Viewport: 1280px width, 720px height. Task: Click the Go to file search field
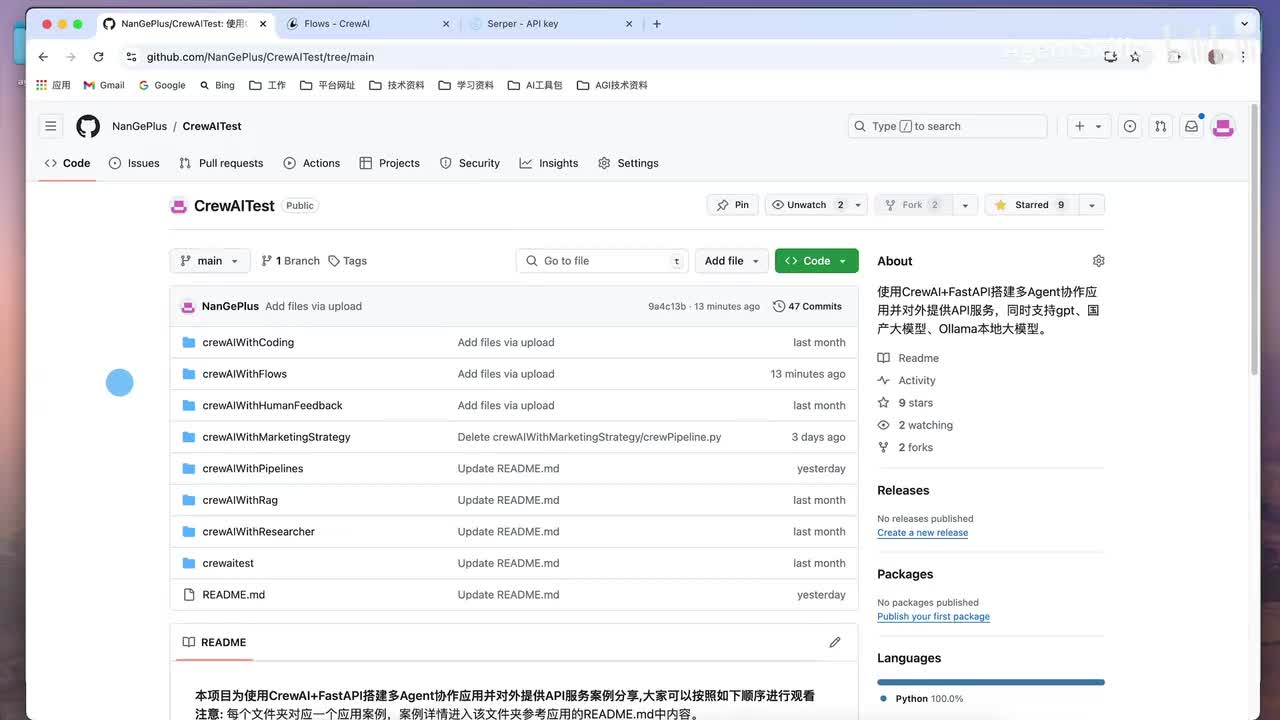tap(603, 261)
